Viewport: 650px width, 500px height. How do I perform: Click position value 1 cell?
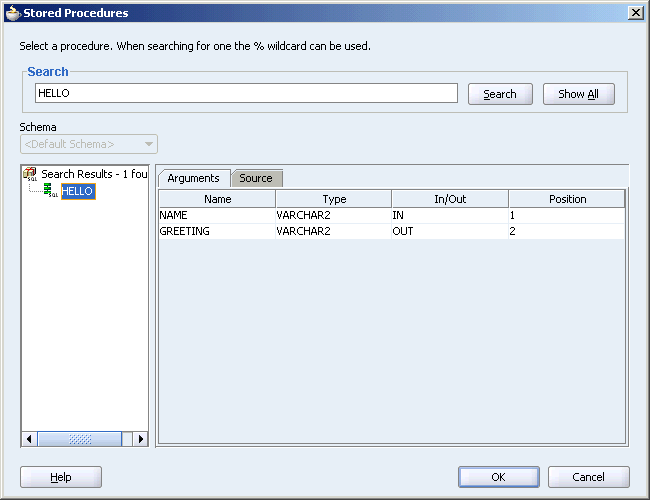(x=567, y=215)
